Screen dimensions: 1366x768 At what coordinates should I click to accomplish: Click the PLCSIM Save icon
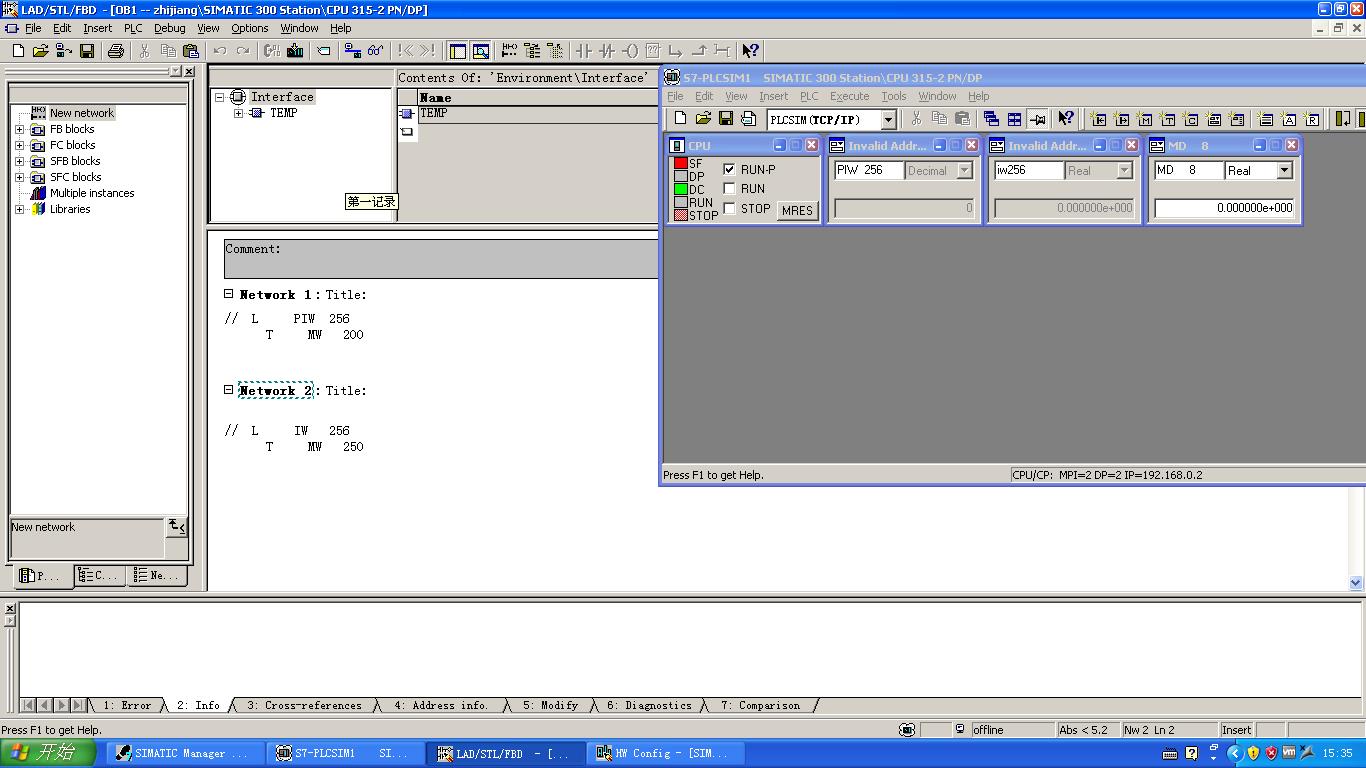point(726,119)
